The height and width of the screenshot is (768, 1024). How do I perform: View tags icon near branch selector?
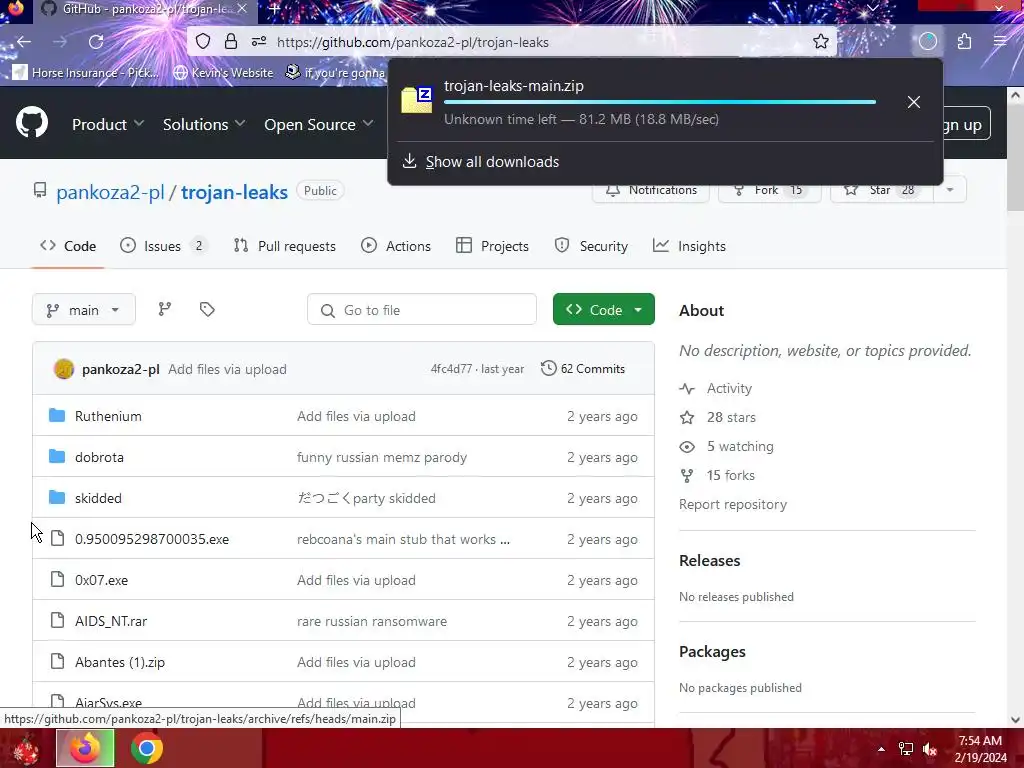click(x=207, y=310)
